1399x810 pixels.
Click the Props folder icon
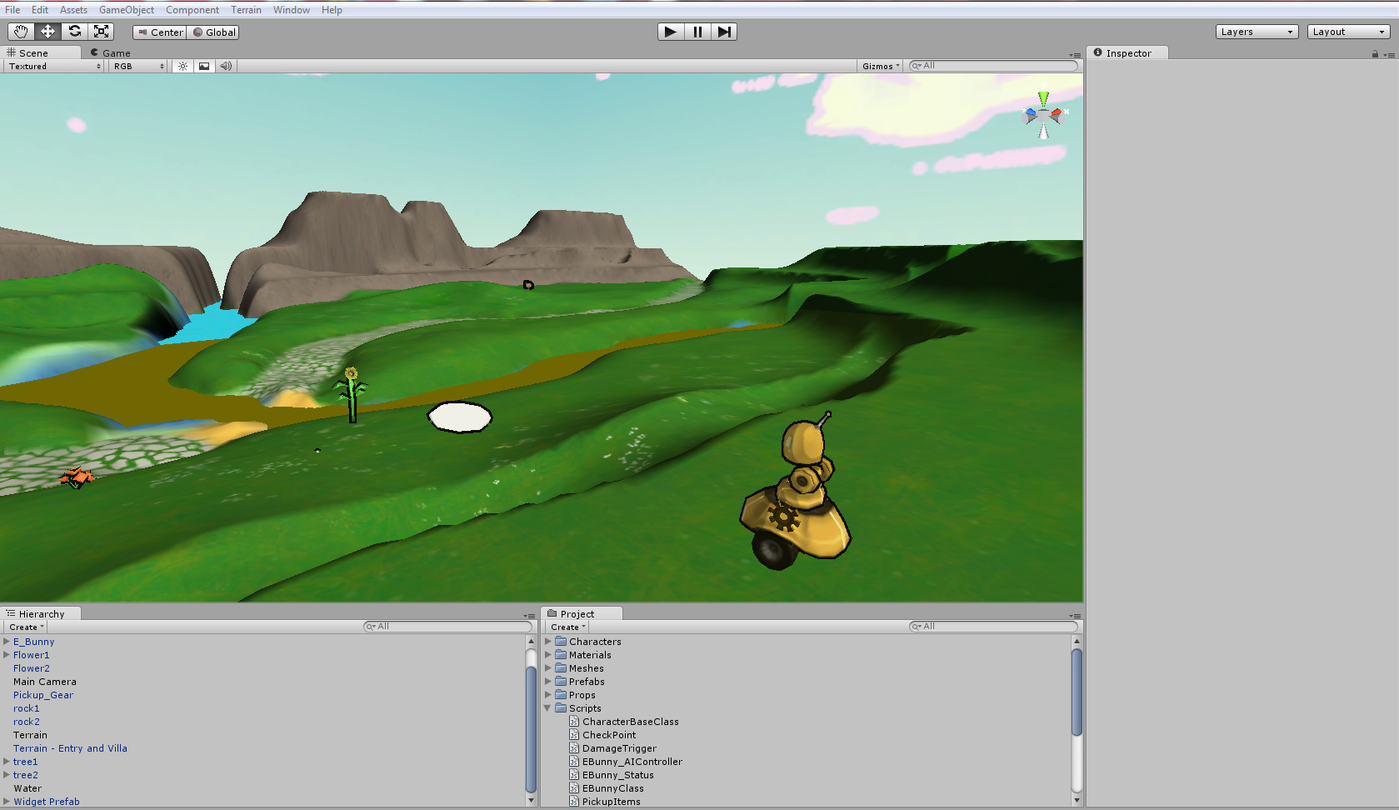click(561, 695)
